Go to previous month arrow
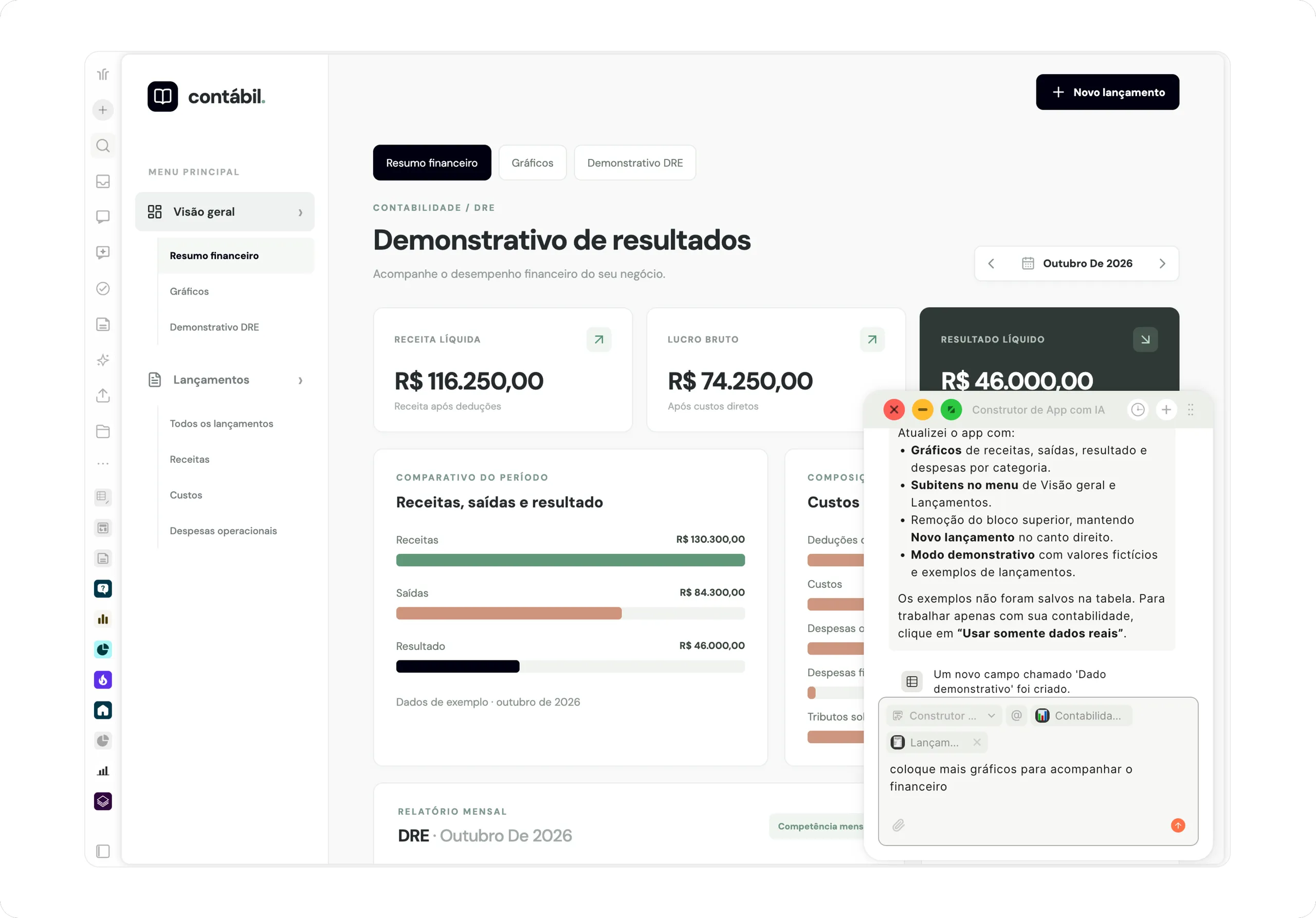Viewport: 1316px width, 918px height. (x=991, y=263)
